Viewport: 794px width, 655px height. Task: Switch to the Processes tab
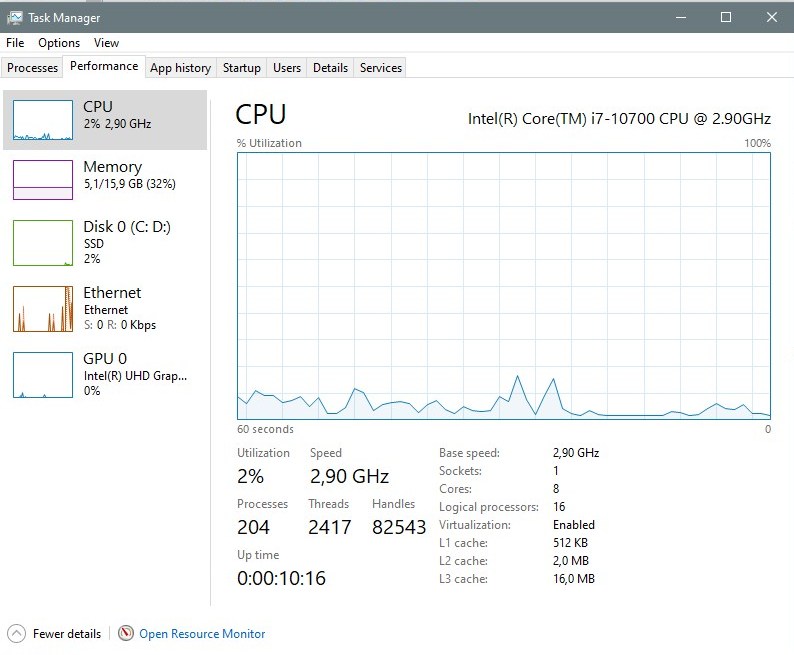[32, 68]
